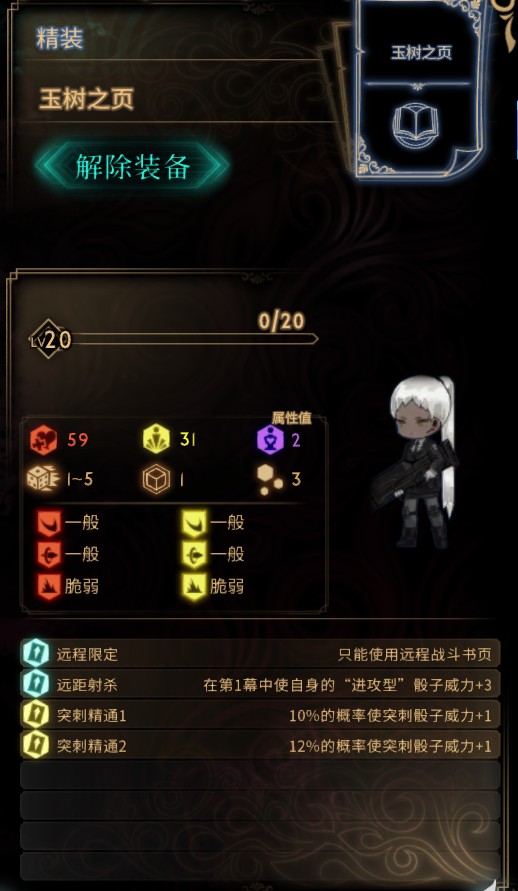Select the speed dice icon
Viewport: 518px width, 891px height.
(x=43, y=480)
